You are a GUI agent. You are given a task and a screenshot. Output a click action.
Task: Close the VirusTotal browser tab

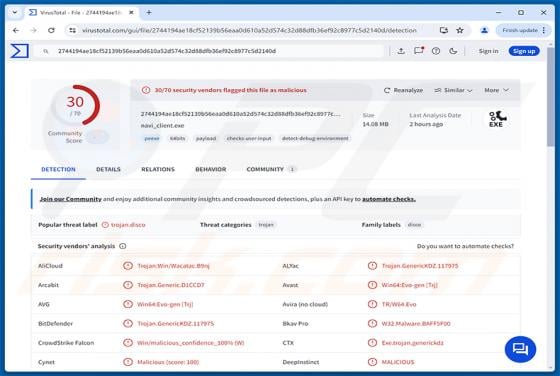(x=131, y=12)
